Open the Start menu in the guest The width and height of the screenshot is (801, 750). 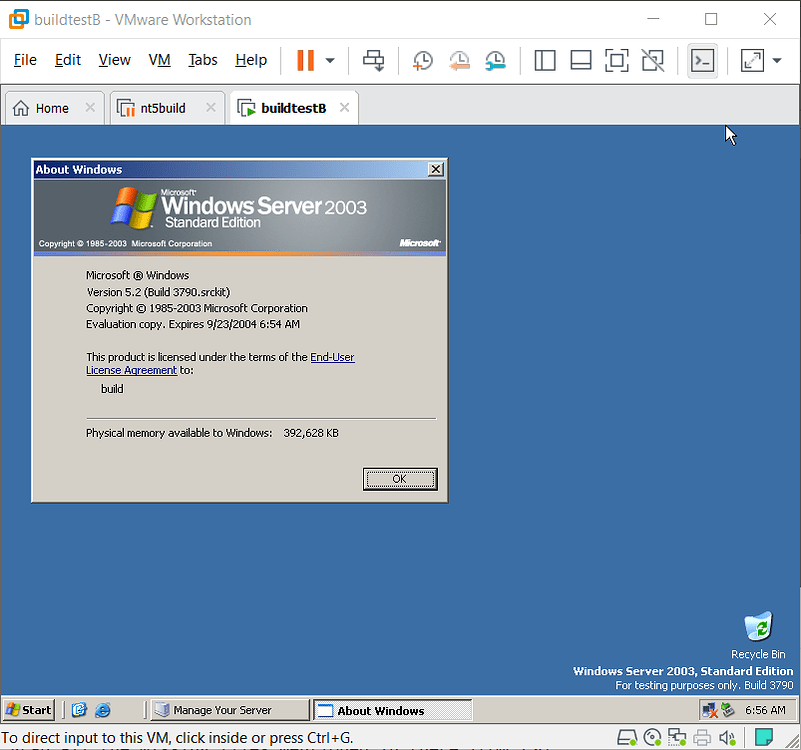[28, 709]
